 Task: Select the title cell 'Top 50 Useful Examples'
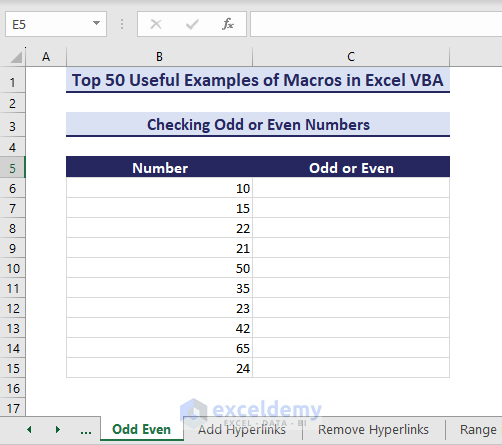[x=258, y=80]
